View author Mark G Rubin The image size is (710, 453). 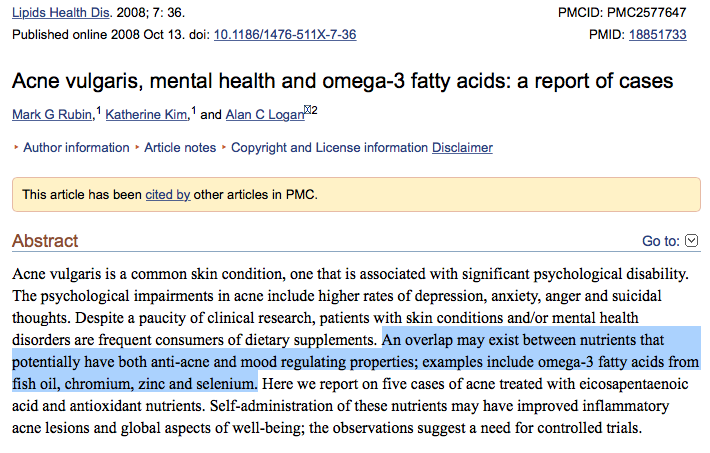52,115
